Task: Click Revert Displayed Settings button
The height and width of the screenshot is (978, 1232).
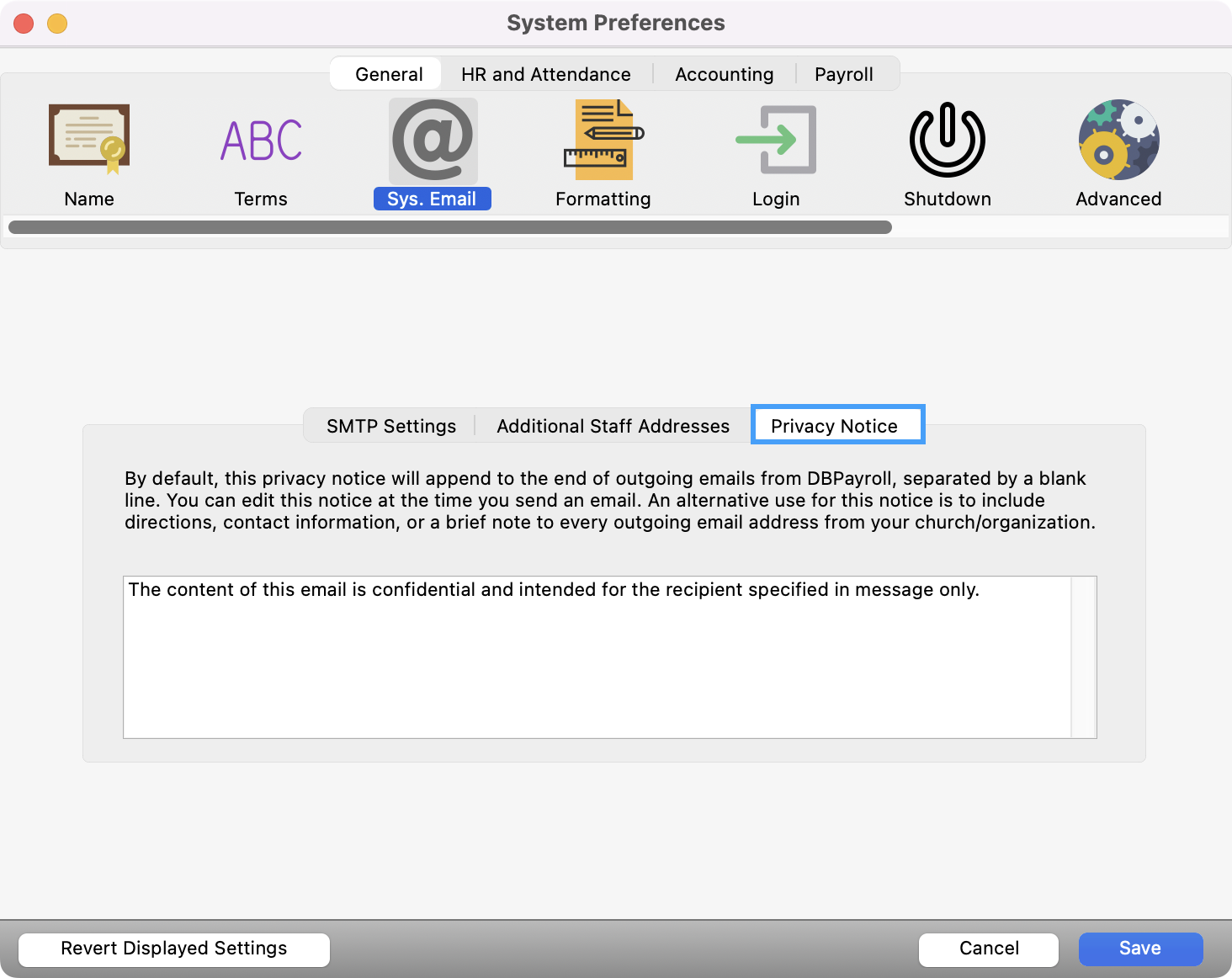Action: tap(174, 949)
